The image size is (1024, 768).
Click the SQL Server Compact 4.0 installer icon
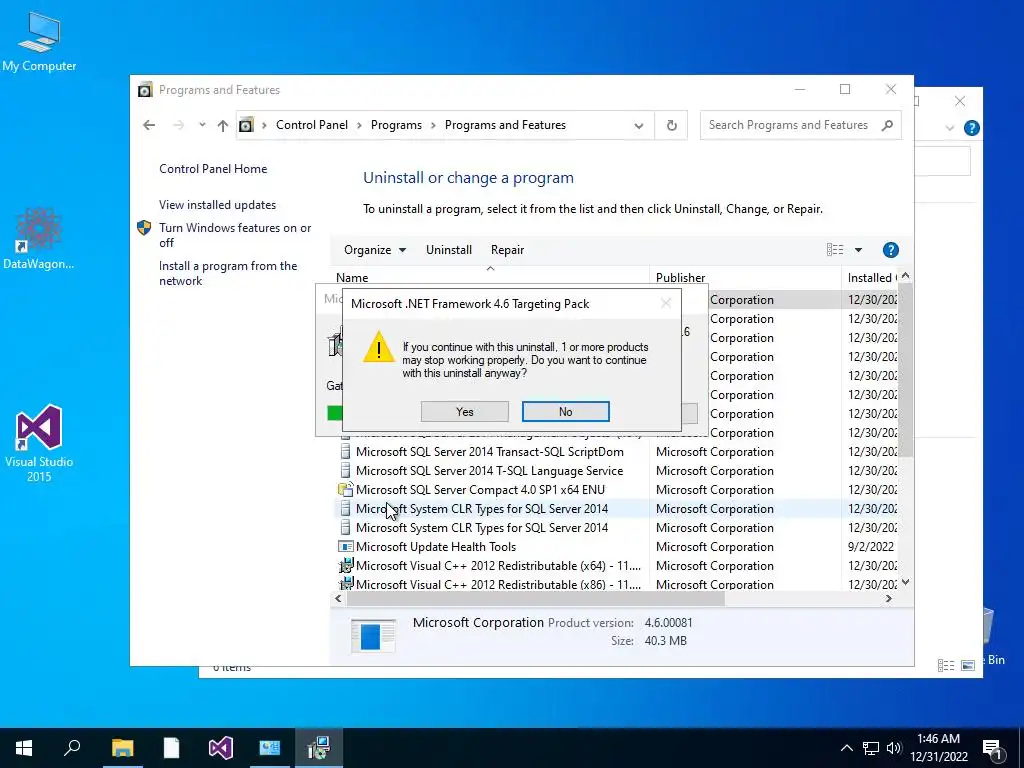[345, 489]
